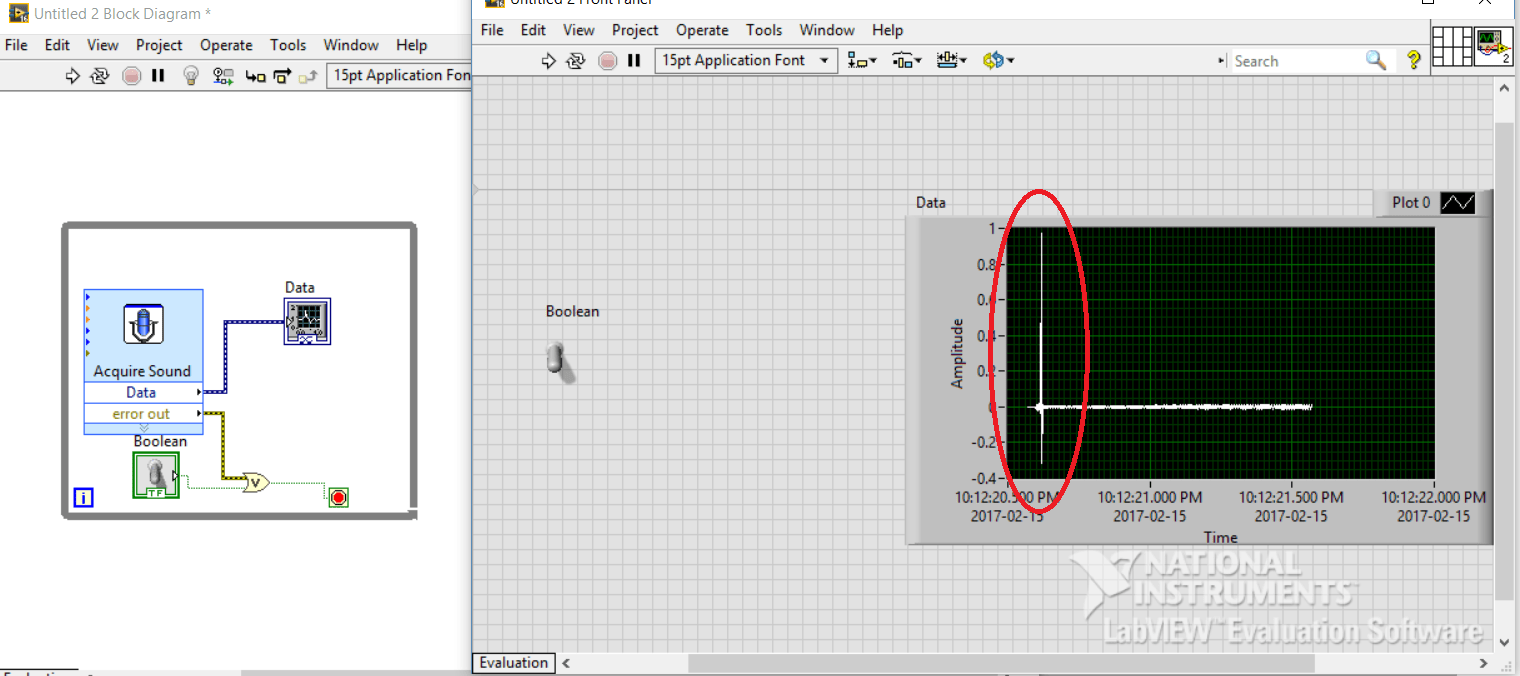Image resolution: width=1520 pixels, height=676 pixels.
Task: Click the Retain Wire Values icon
Action: (222, 75)
